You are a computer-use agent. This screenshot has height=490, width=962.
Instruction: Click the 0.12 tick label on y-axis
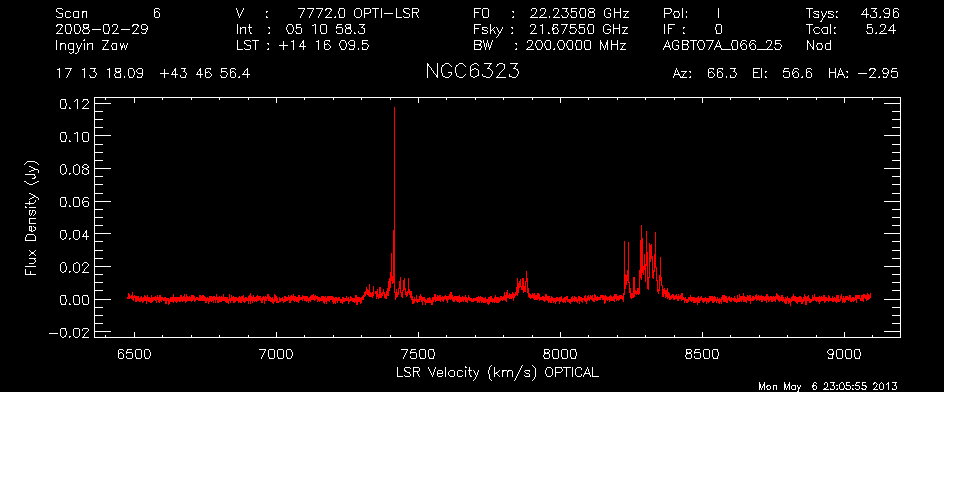click(74, 104)
